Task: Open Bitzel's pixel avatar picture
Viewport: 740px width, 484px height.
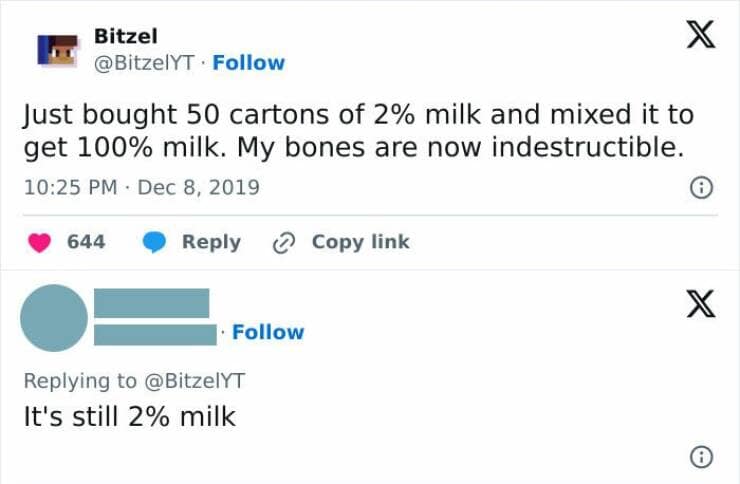Action: (58, 49)
